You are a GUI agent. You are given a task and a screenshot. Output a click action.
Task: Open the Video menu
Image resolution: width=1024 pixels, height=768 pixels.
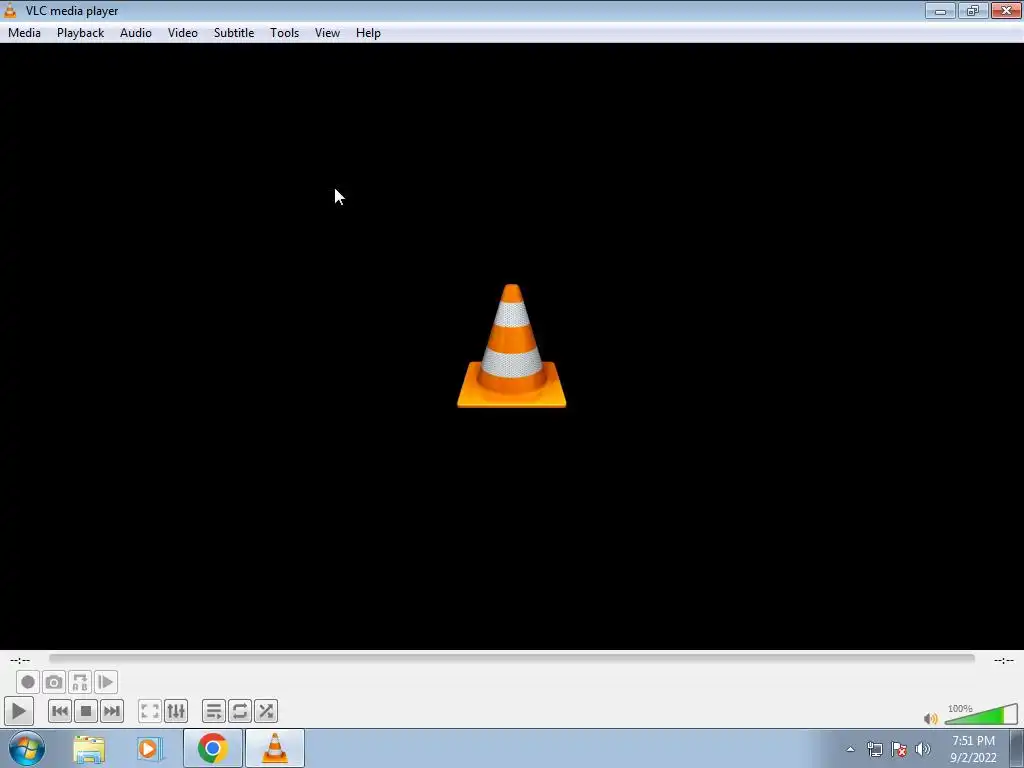click(183, 33)
